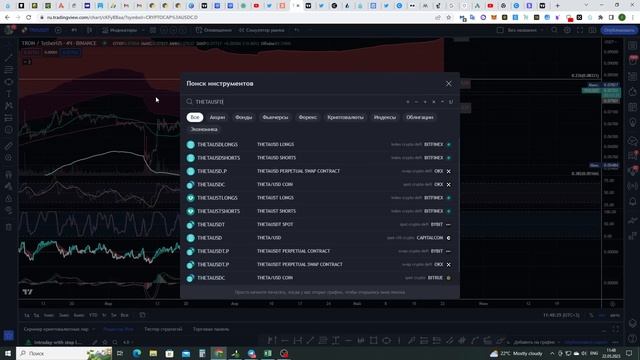Toggle fullscreen mode icon

(580, 30)
